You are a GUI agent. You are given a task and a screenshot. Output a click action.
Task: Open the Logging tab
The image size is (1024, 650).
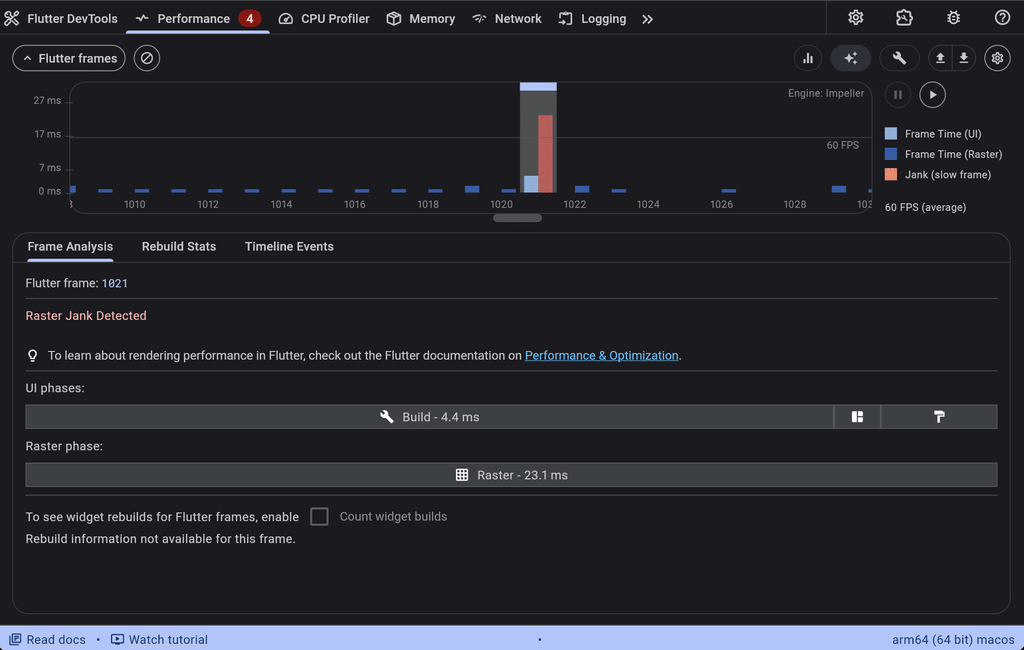(592, 18)
